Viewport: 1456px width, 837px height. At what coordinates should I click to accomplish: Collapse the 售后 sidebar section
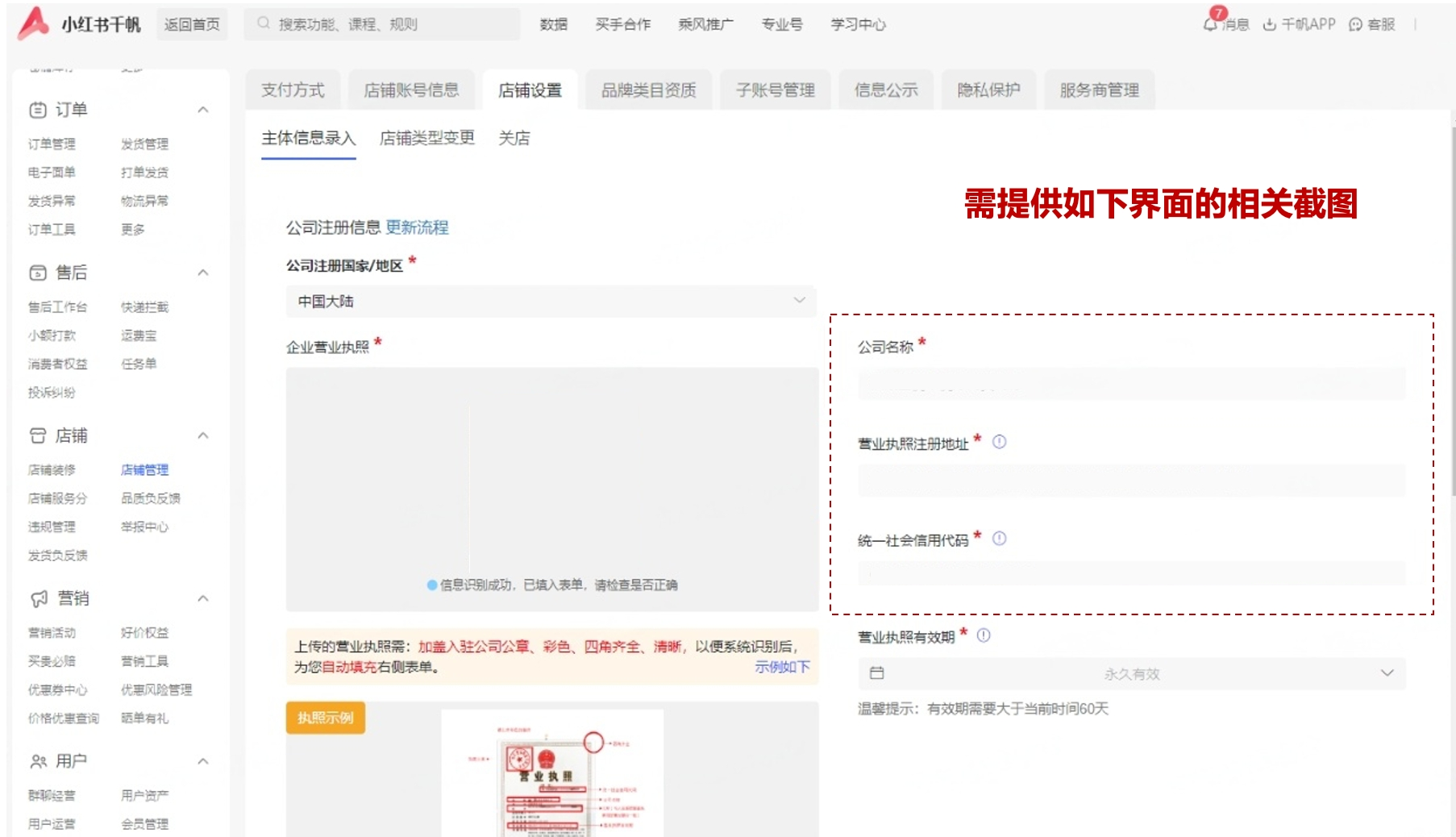pos(203,273)
